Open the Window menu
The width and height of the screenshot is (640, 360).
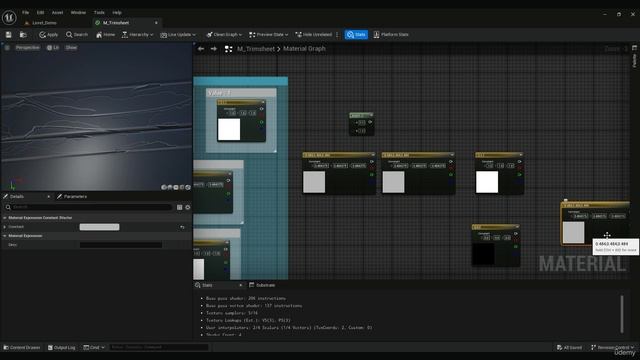[x=78, y=13]
